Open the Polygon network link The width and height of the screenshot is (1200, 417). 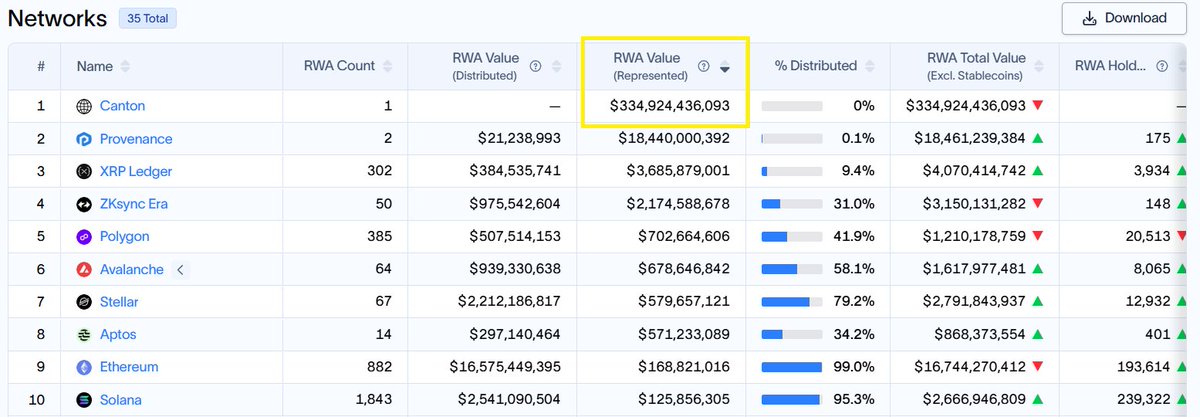(x=125, y=236)
